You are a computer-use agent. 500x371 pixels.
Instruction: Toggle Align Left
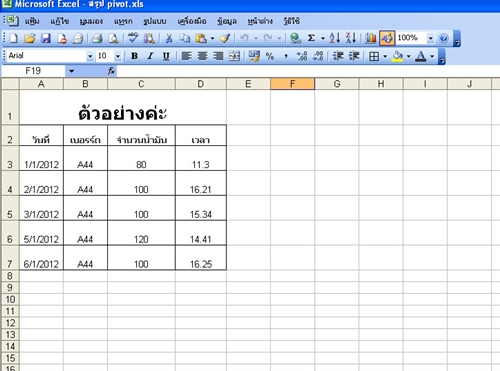point(186,56)
